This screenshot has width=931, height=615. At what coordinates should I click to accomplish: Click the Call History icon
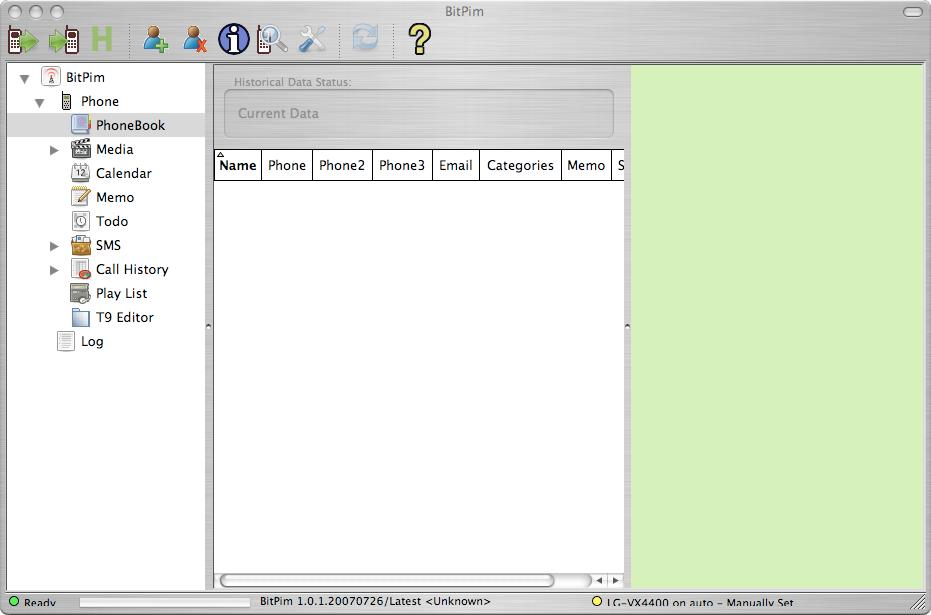81,269
